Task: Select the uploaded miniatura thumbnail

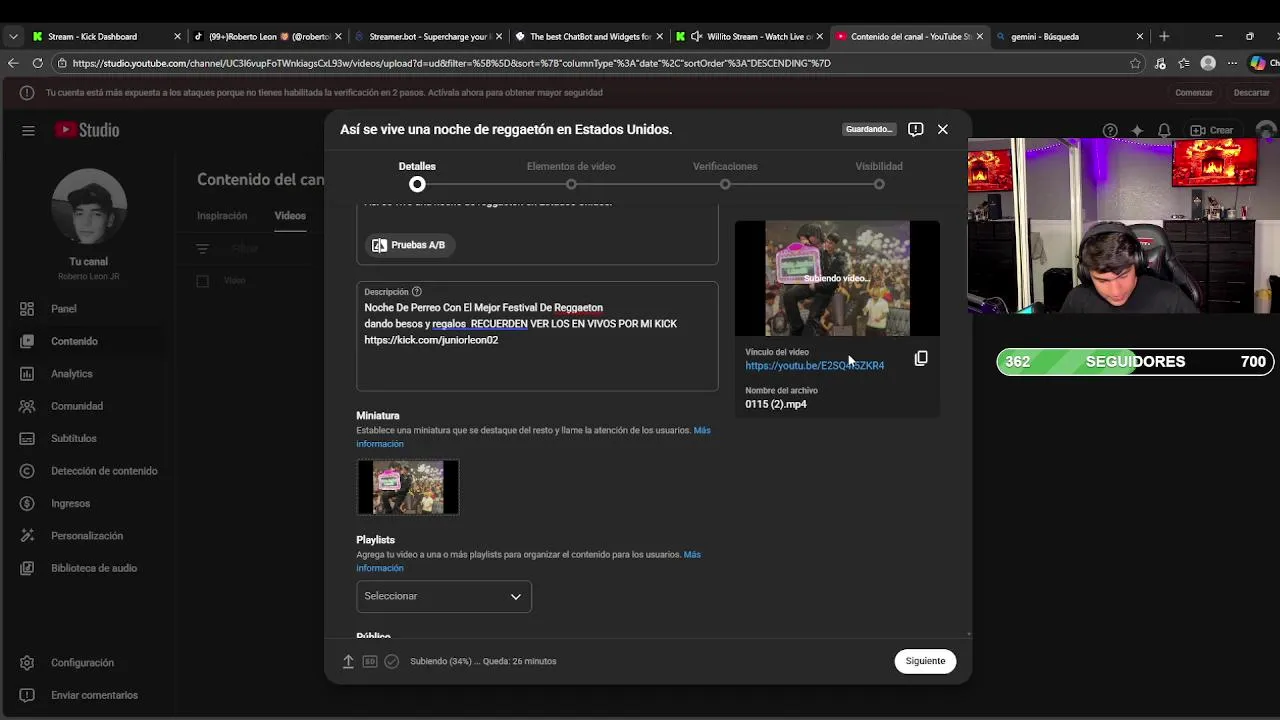Action: point(408,487)
